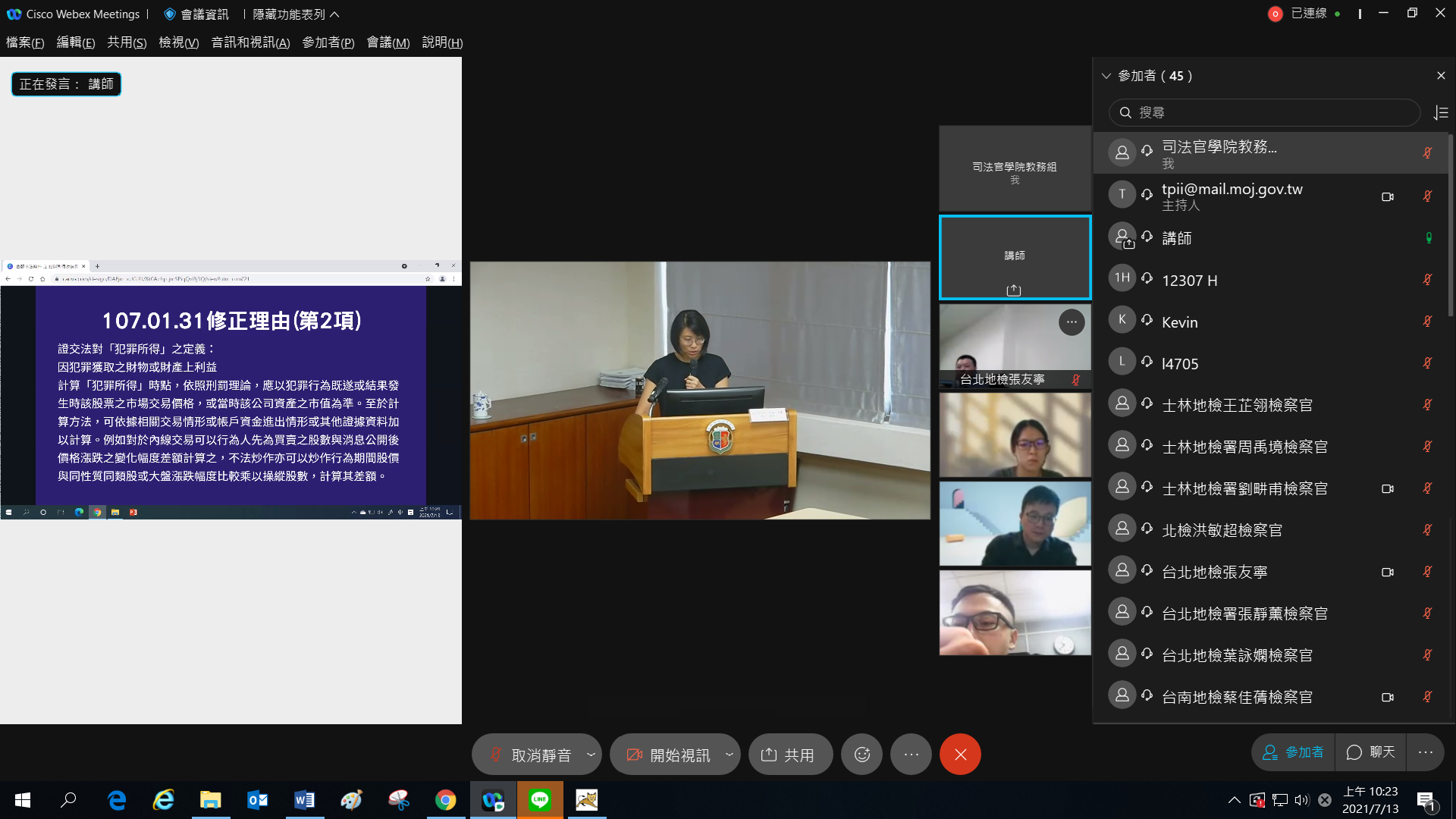
Task: Click muted mic icon for 司法官學院教務
Action: [x=1427, y=153]
